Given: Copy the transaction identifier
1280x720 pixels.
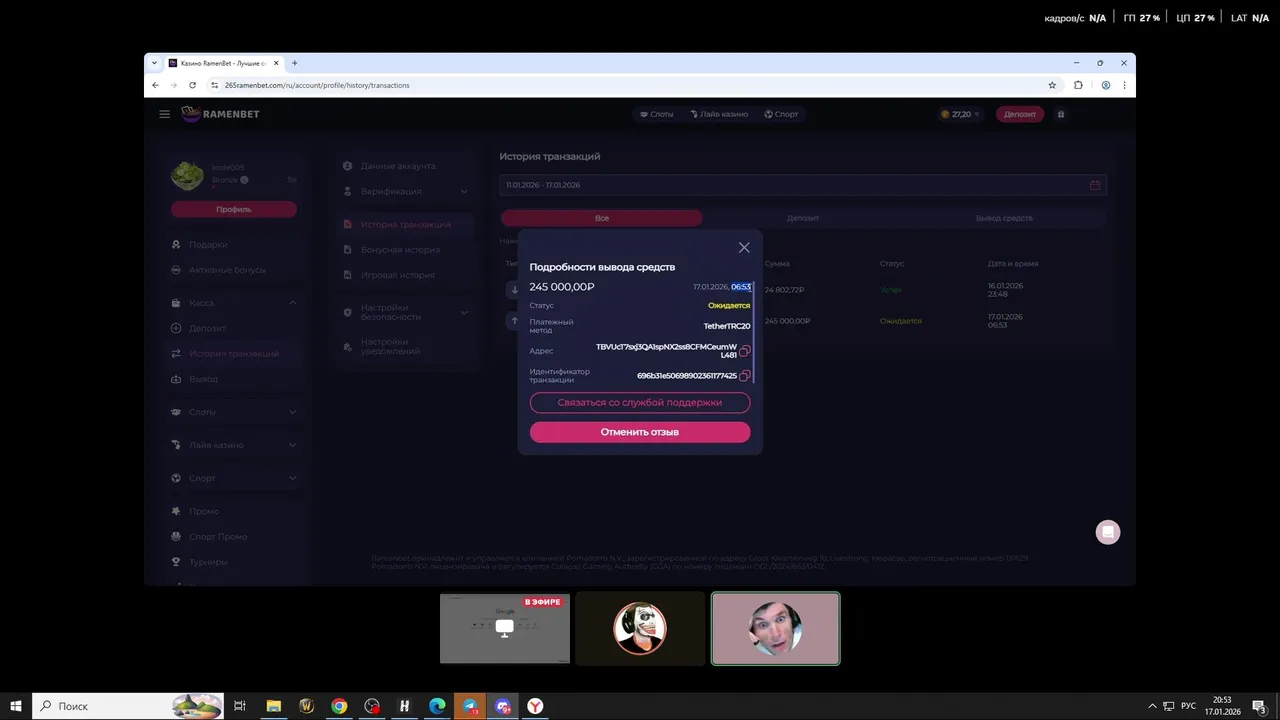Looking at the screenshot, I should pos(744,376).
